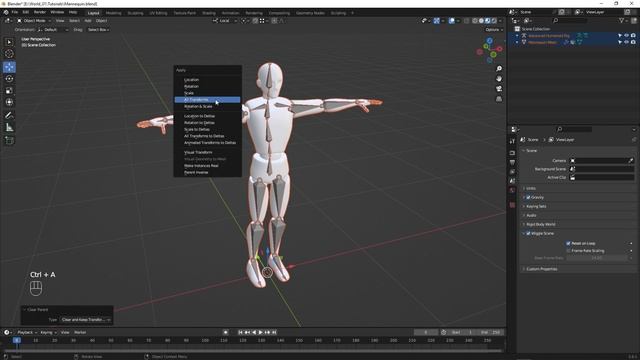Toggle visibility eye of the Mannequin Mesh object
640x360 pixels.
click(627, 42)
